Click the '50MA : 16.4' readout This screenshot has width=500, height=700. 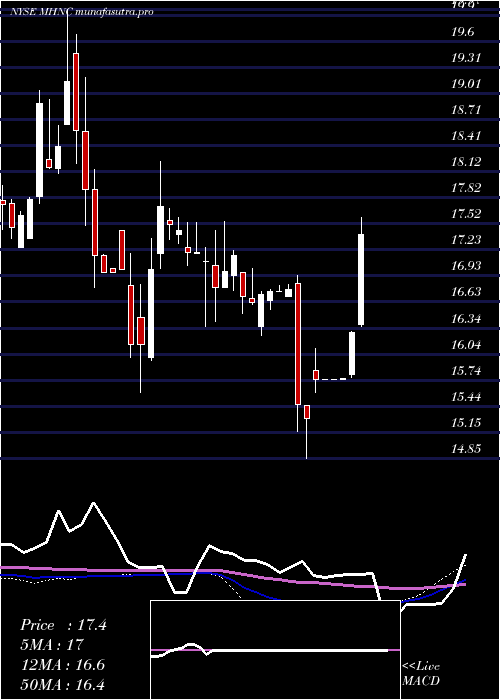(x=63, y=684)
